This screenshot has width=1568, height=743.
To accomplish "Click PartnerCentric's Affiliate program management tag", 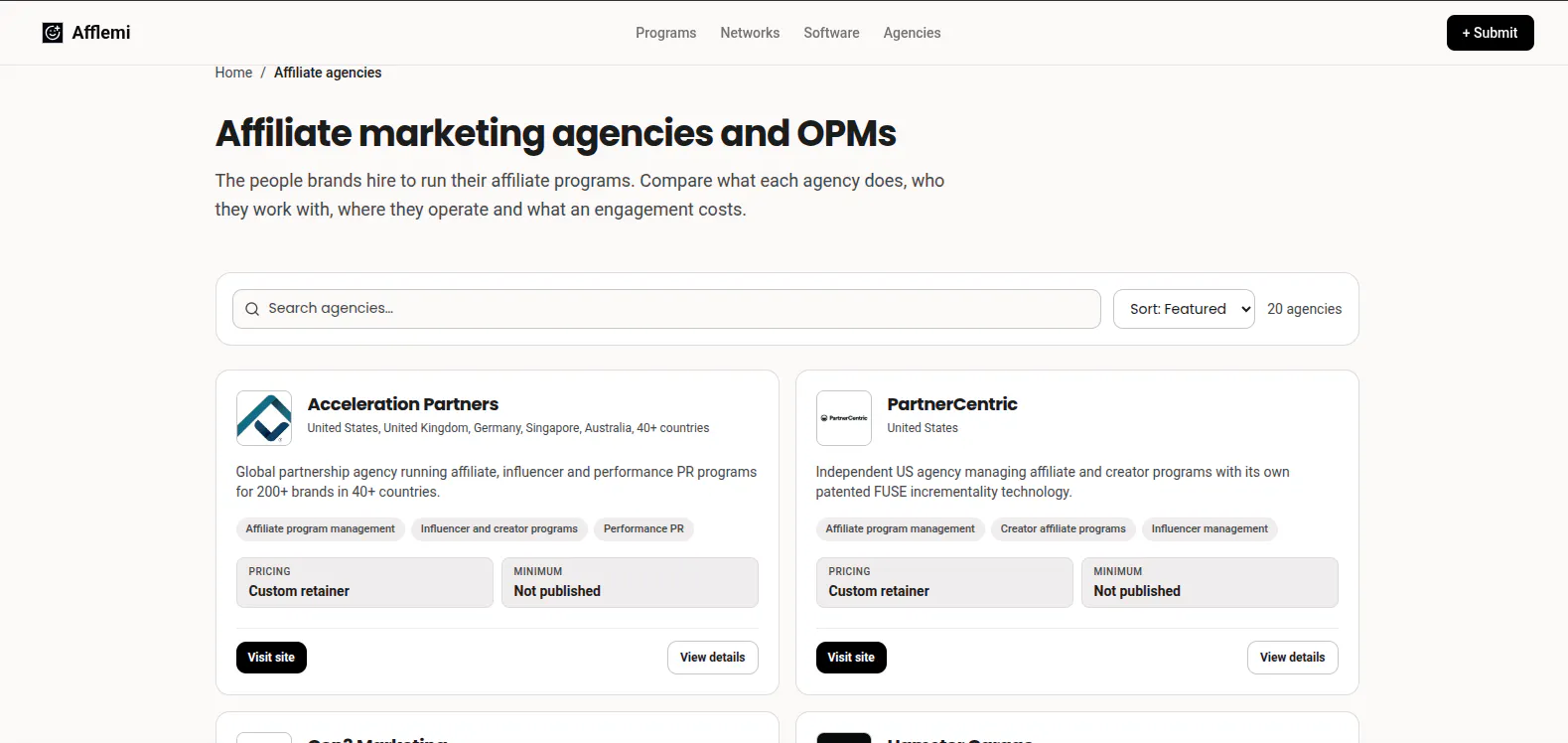I will (x=901, y=529).
